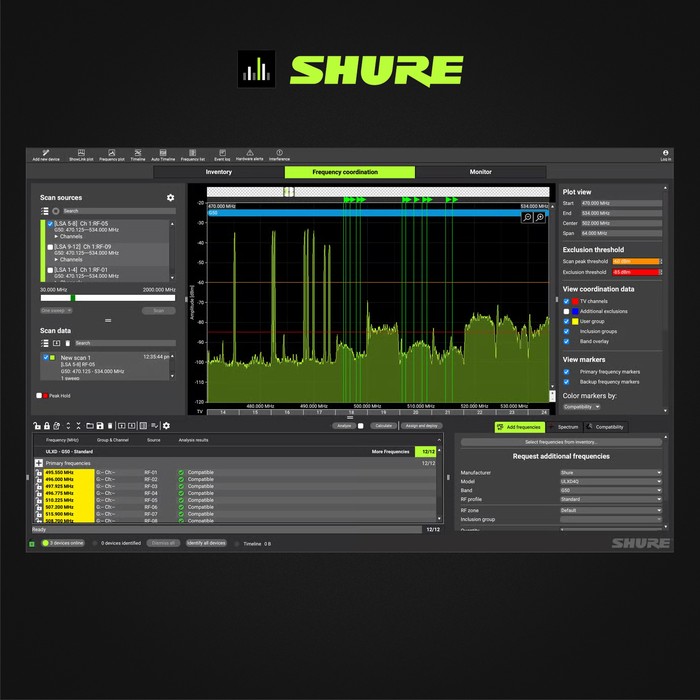Screen dimensions: 700x700
Task: Open the Color markers by Compatibility dropdown
Action: pos(581,407)
